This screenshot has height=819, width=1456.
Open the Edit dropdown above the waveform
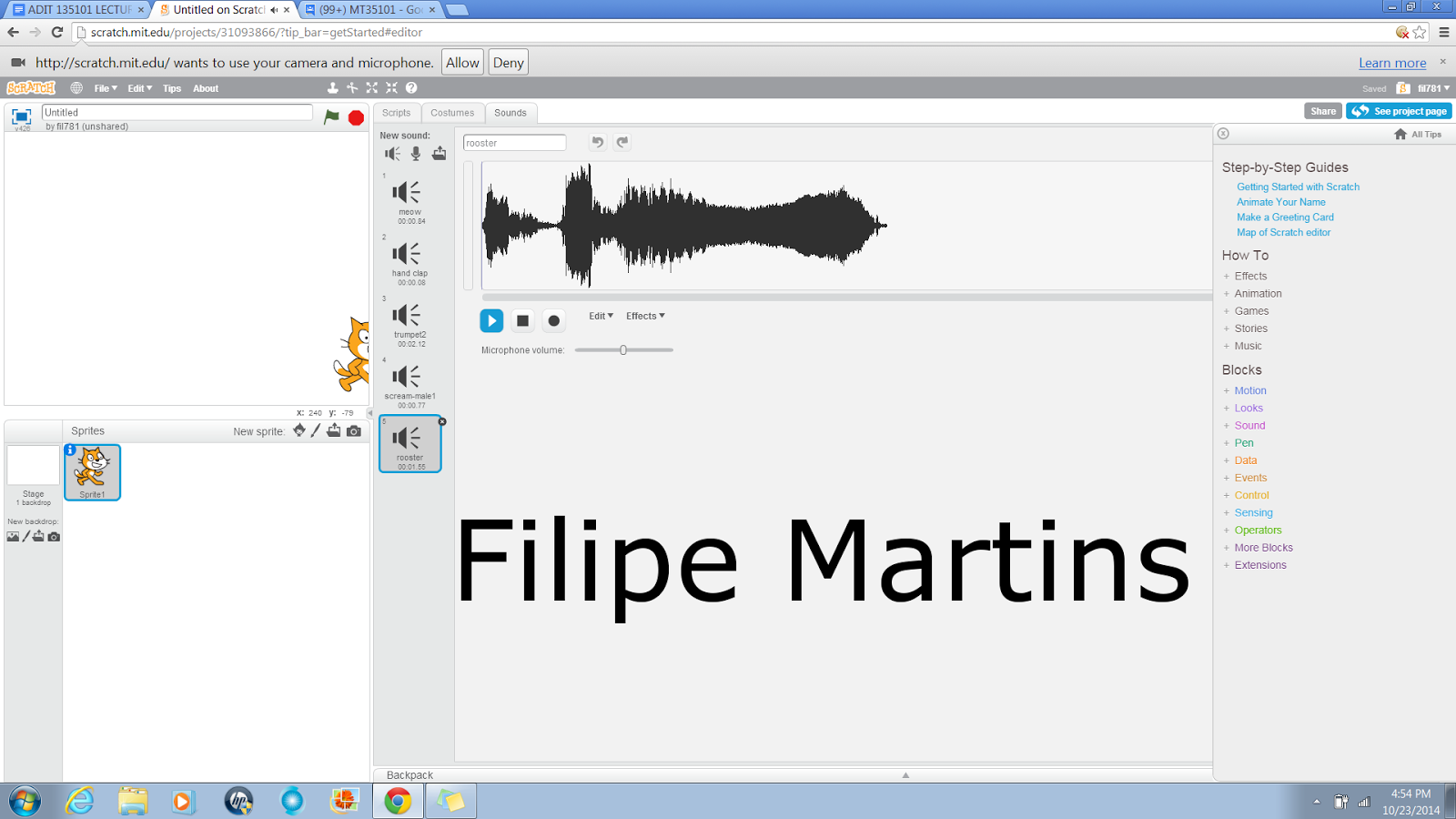tap(600, 316)
